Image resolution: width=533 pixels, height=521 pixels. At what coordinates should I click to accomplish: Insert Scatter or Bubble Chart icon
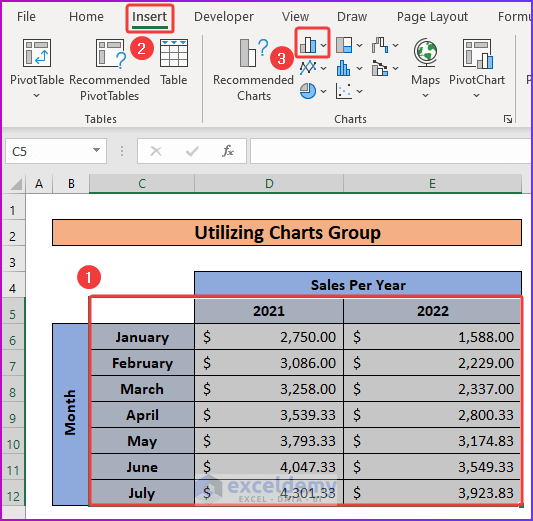(x=344, y=91)
